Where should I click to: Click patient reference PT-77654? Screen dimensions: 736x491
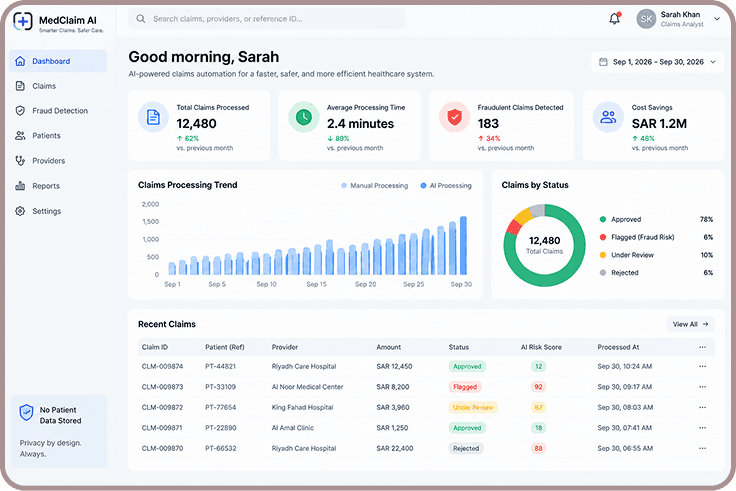point(221,407)
